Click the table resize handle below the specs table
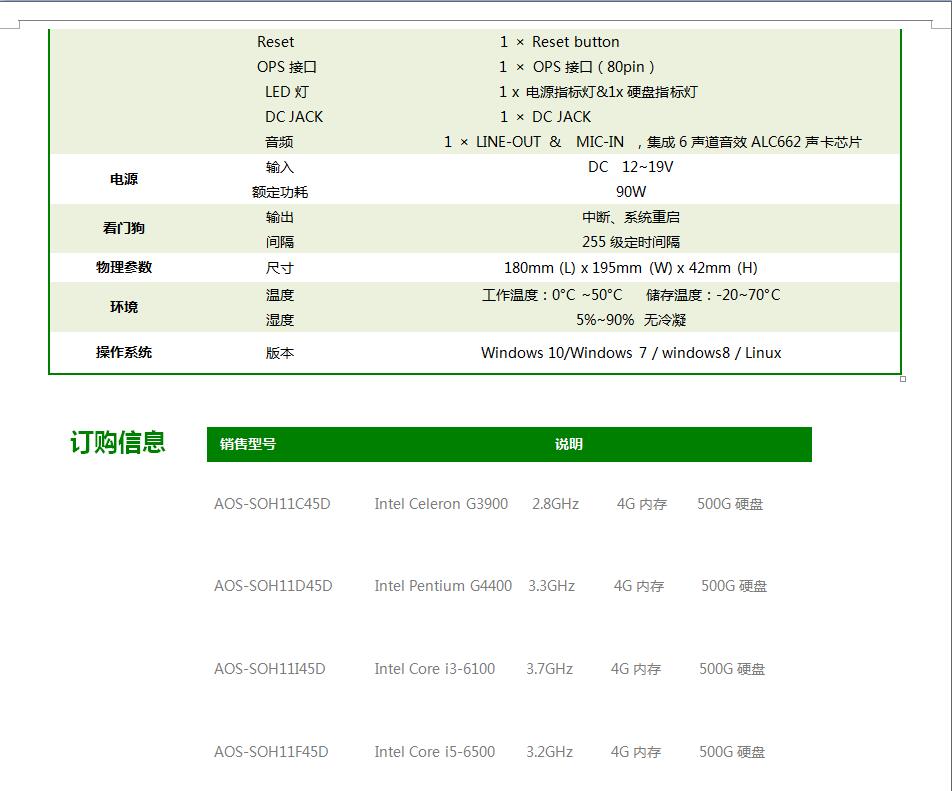 903,379
